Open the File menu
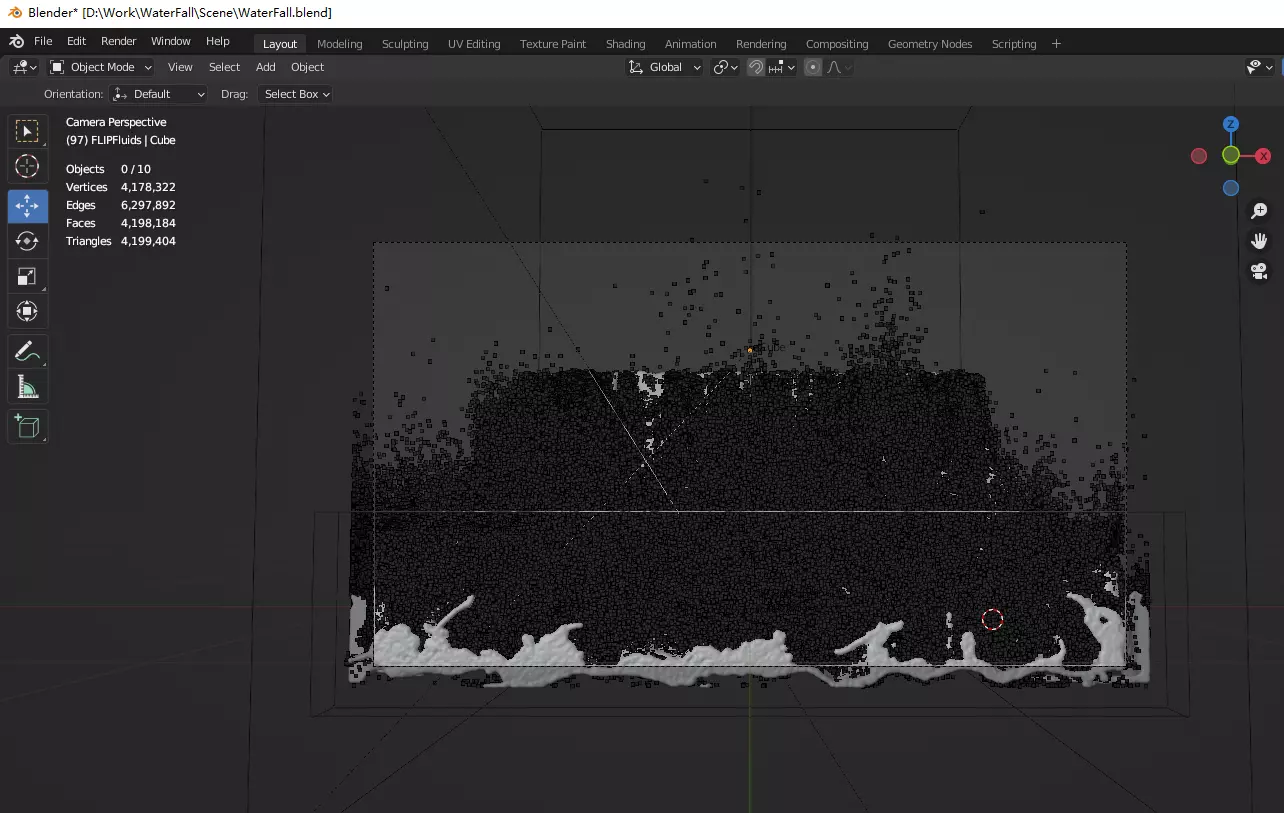The height and width of the screenshot is (813, 1284). tap(43, 41)
